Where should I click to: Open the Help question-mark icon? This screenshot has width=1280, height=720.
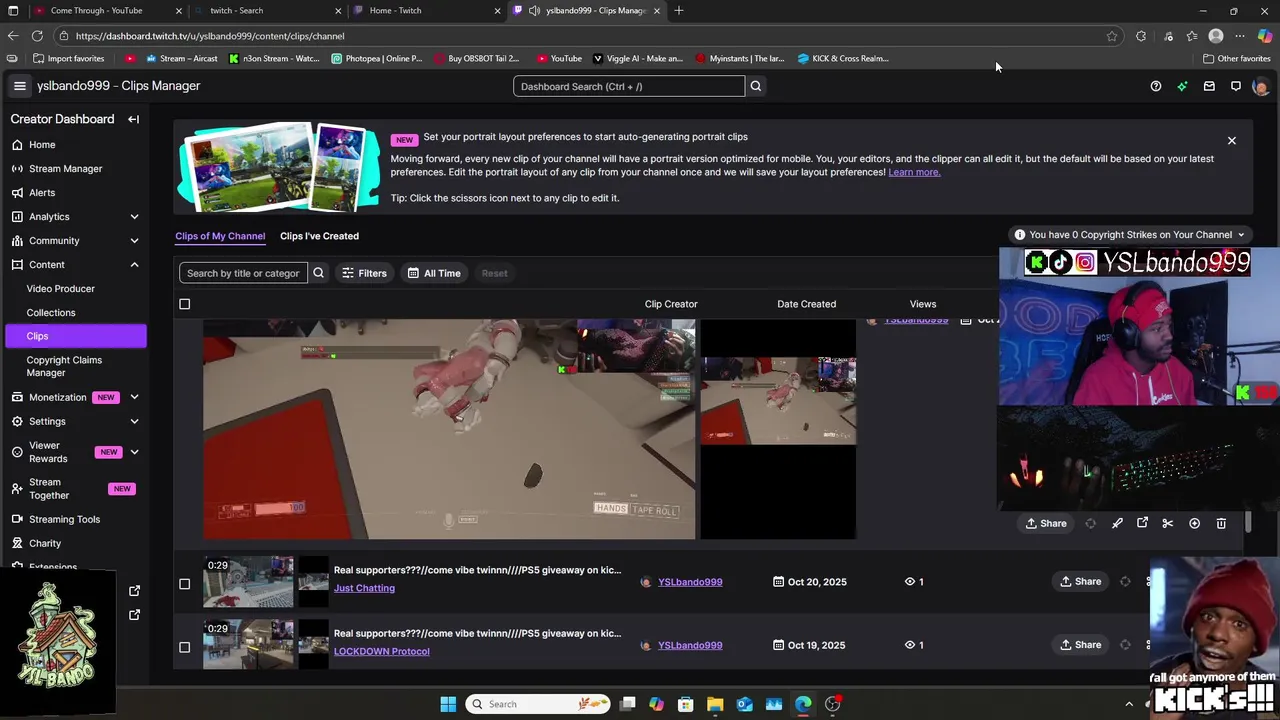pos(1156,86)
